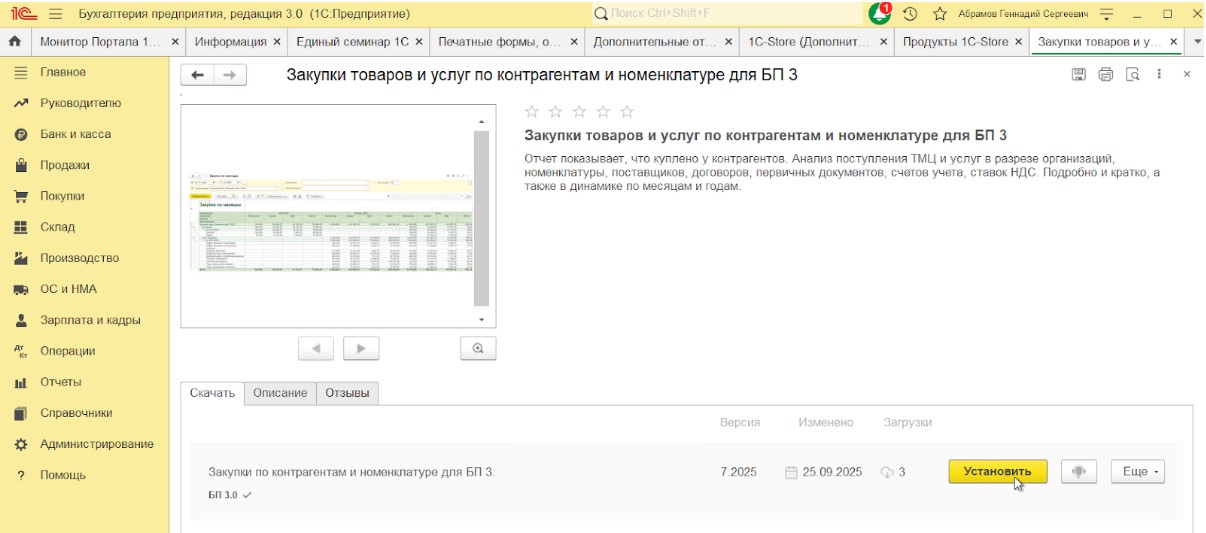Zoom the screenshot with magnifier button

[x=478, y=348]
